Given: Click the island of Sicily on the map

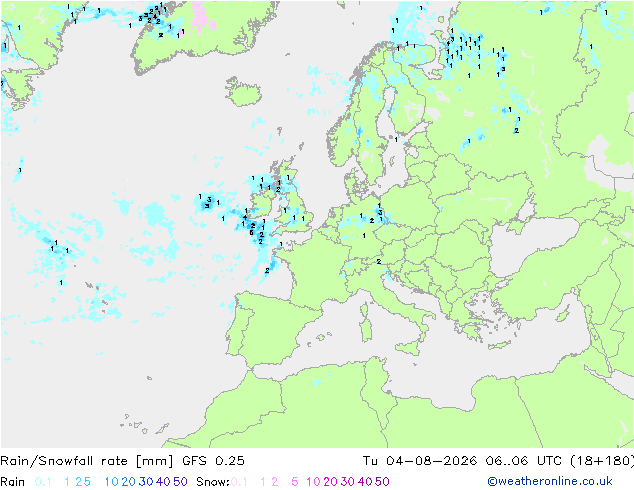Looking at the screenshot, I should [x=408, y=348].
